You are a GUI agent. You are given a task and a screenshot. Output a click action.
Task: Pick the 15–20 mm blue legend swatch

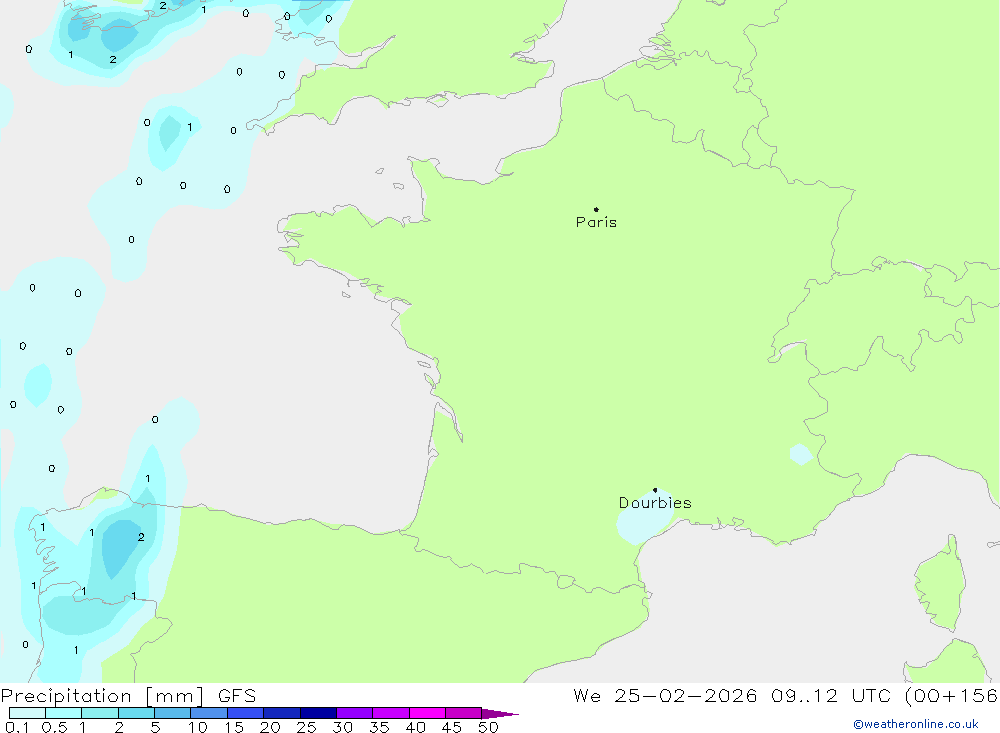click(246, 713)
